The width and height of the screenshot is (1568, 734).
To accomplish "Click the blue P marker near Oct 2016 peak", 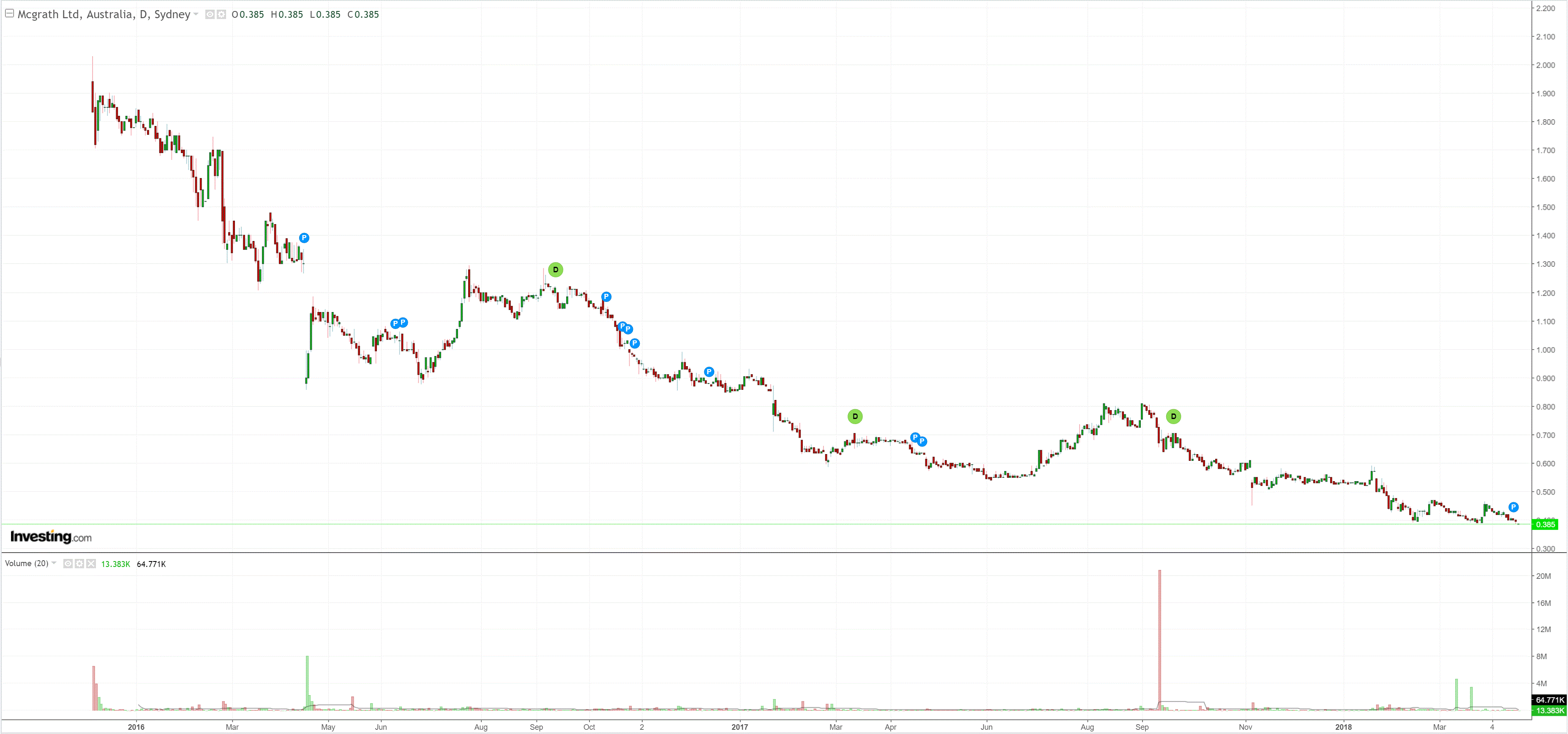I will (x=605, y=297).
